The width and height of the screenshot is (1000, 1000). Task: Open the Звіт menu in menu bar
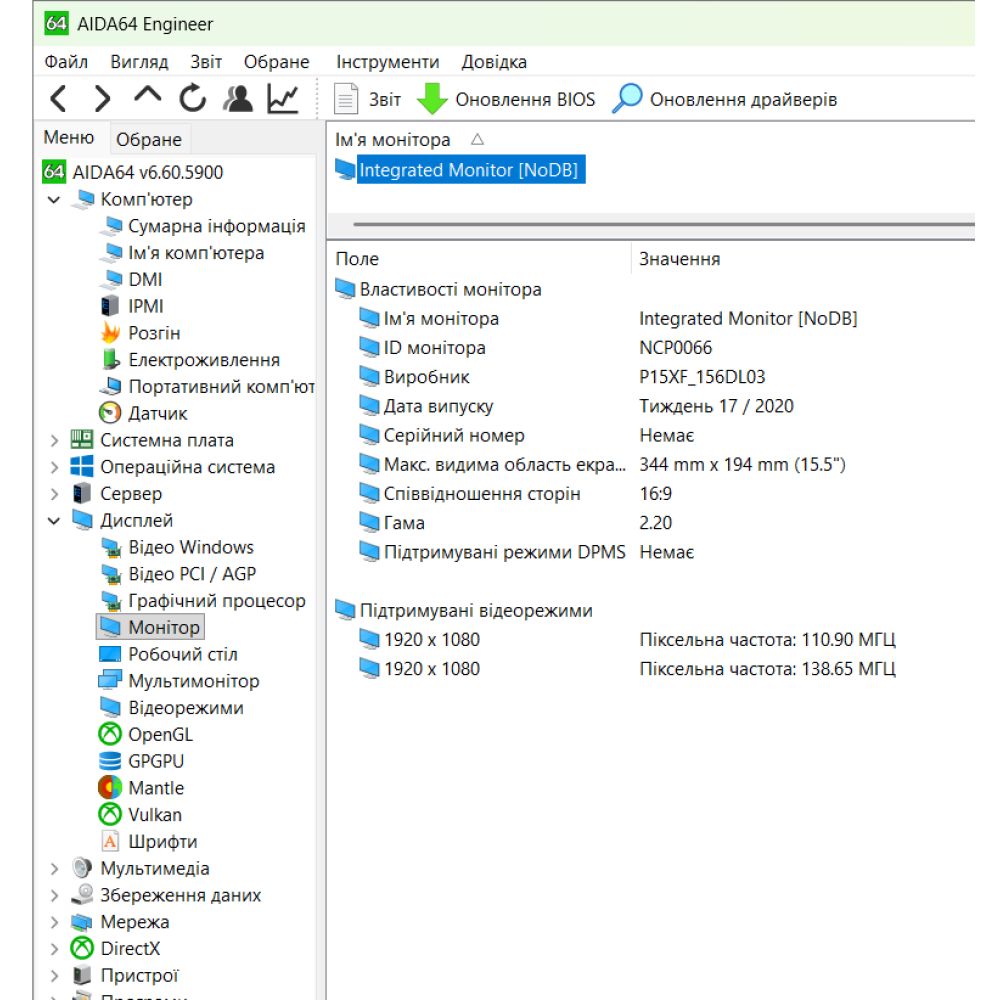[x=206, y=62]
